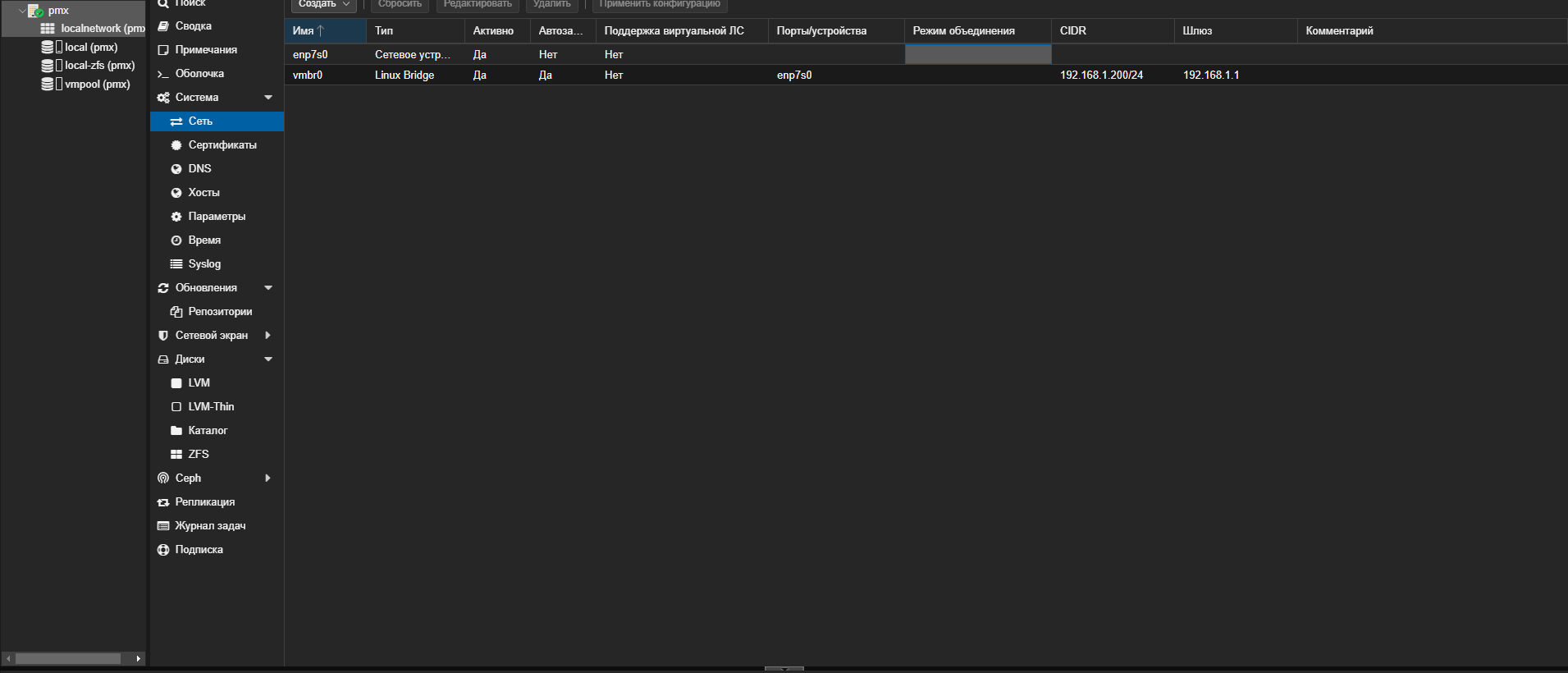The width and height of the screenshot is (1568, 673).
Task: Collapse the pmx node in tree
Action: pyautogui.click(x=22, y=11)
